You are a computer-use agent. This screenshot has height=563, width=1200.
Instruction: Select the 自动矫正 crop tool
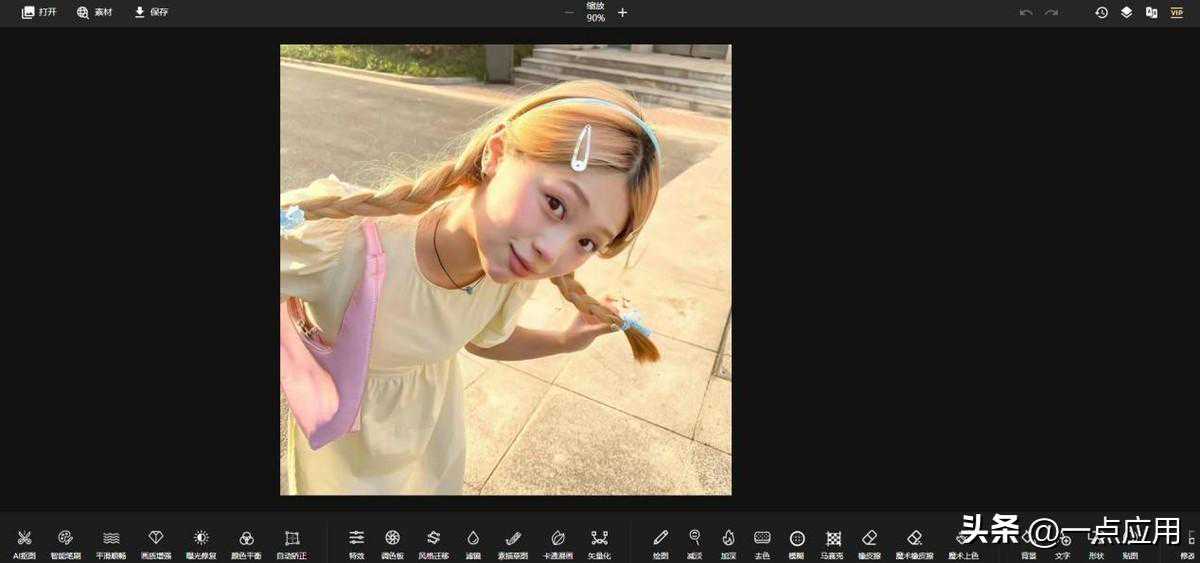(x=292, y=544)
